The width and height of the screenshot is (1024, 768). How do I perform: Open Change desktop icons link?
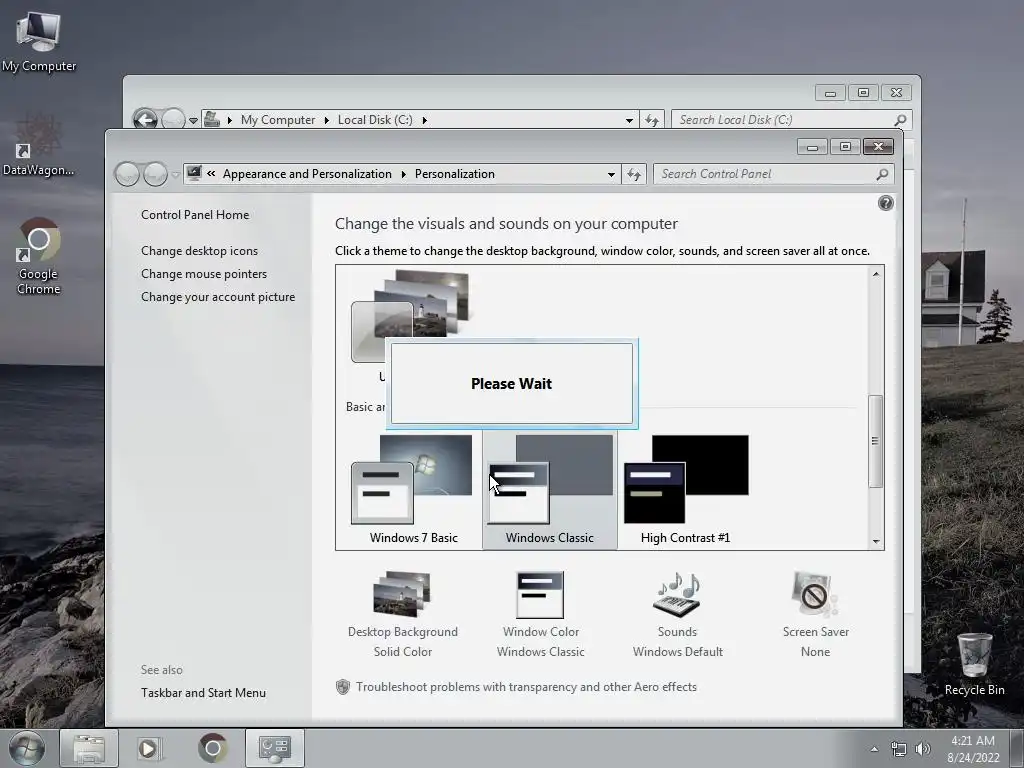coord(199,251)
